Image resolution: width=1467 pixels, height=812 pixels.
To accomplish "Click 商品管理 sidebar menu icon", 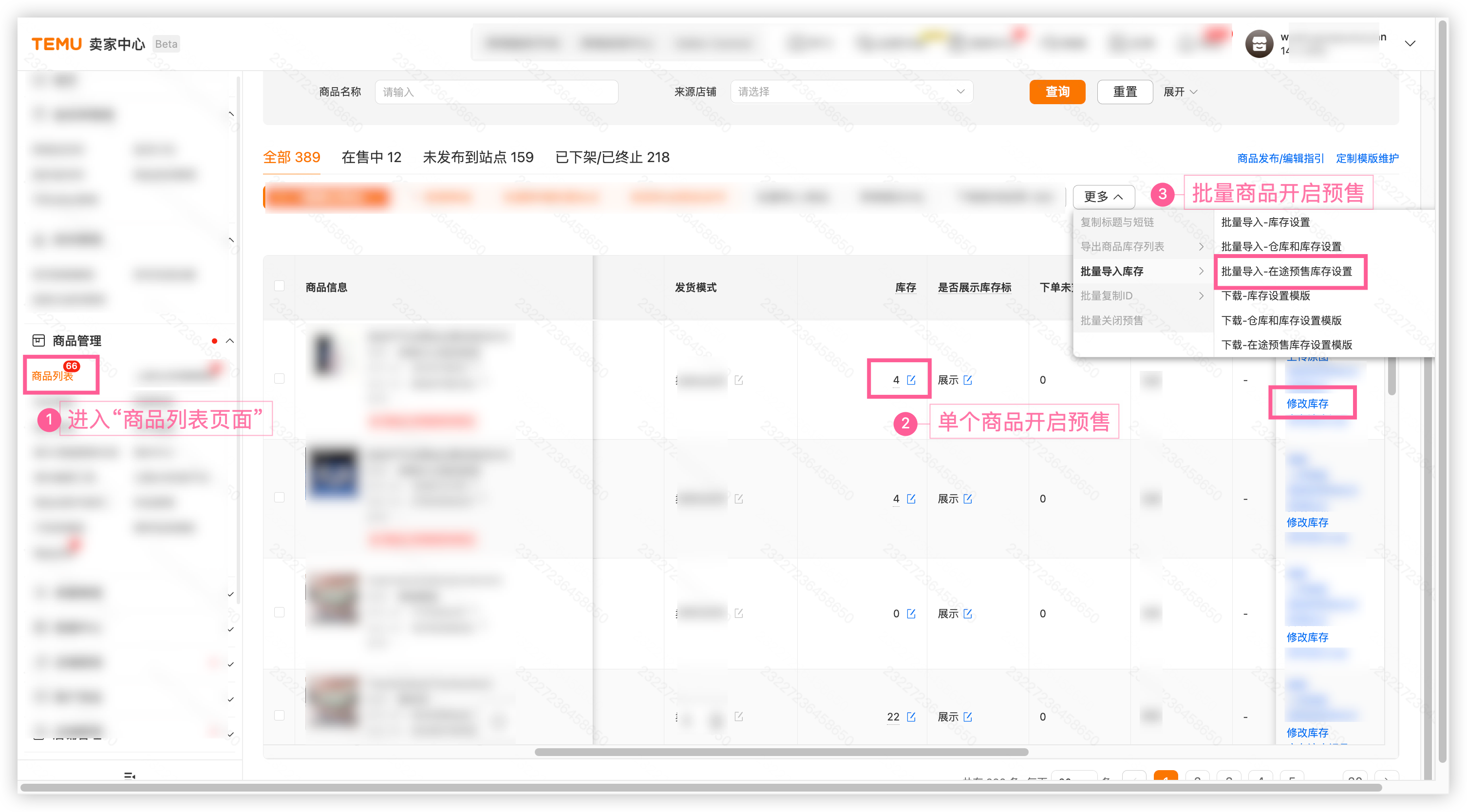I will click(38, 340).
